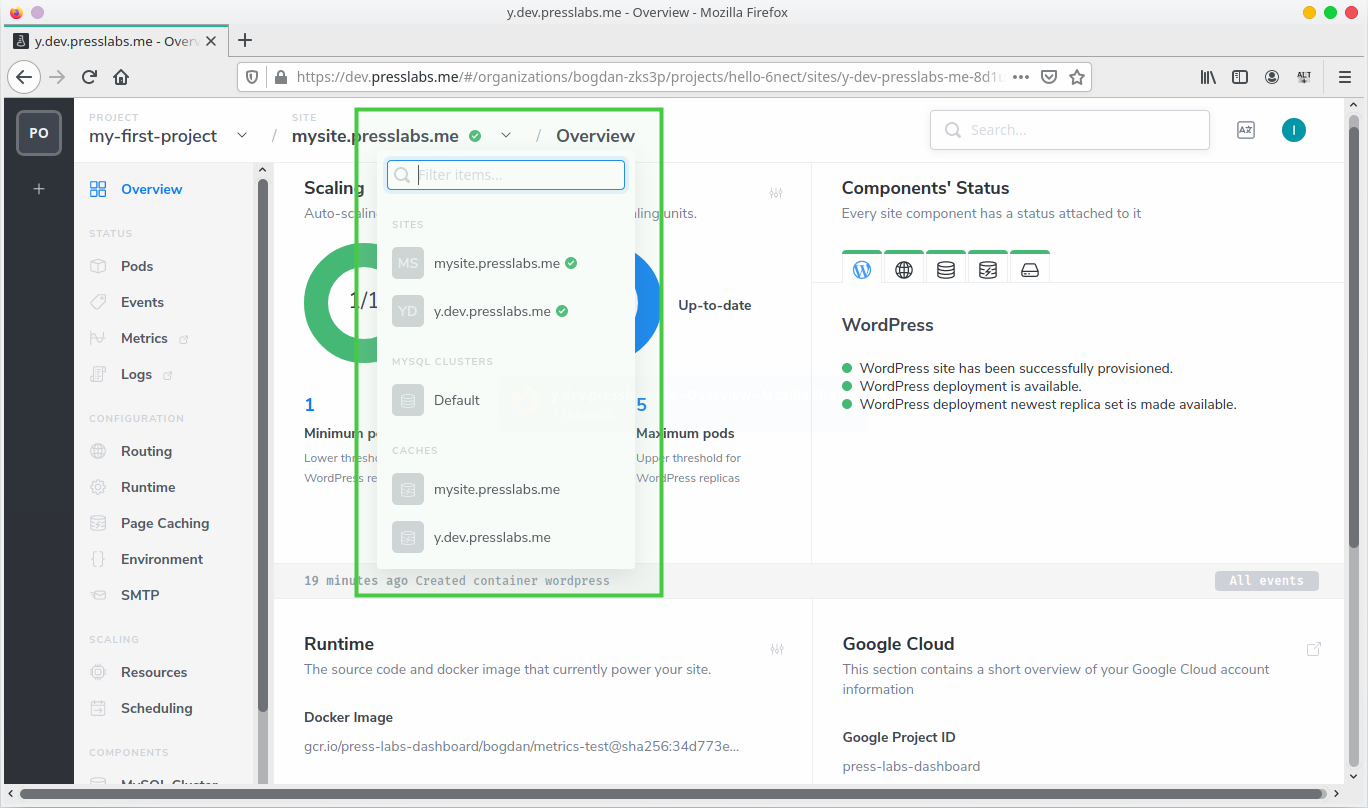Select the Default MySQL cluster

(x=506, y=400)
